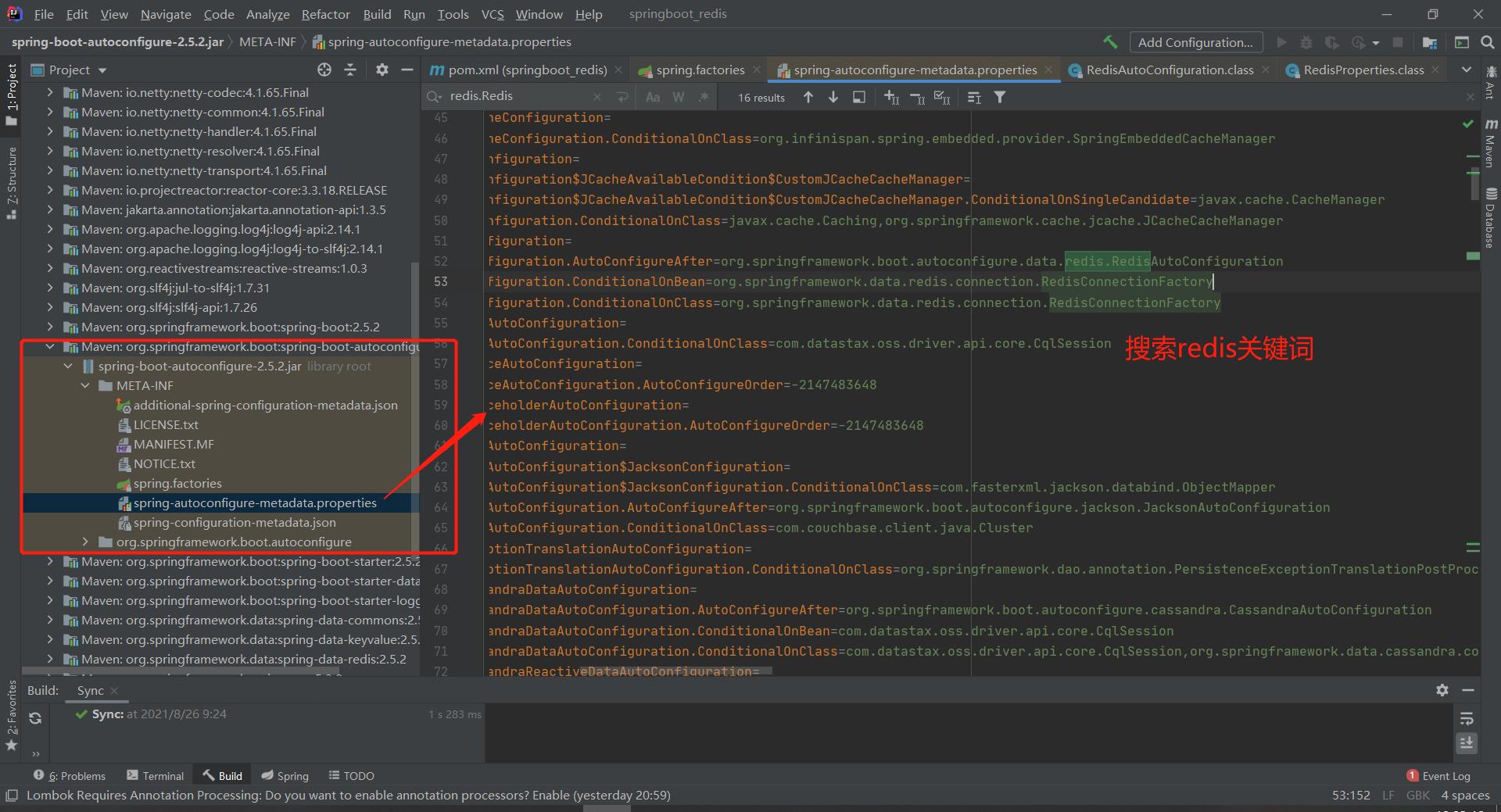Toggle Match Case (Aa) search option
The width and height of the screenshot is (1501, 812).
pyautogui.click(x=653, y=97)
